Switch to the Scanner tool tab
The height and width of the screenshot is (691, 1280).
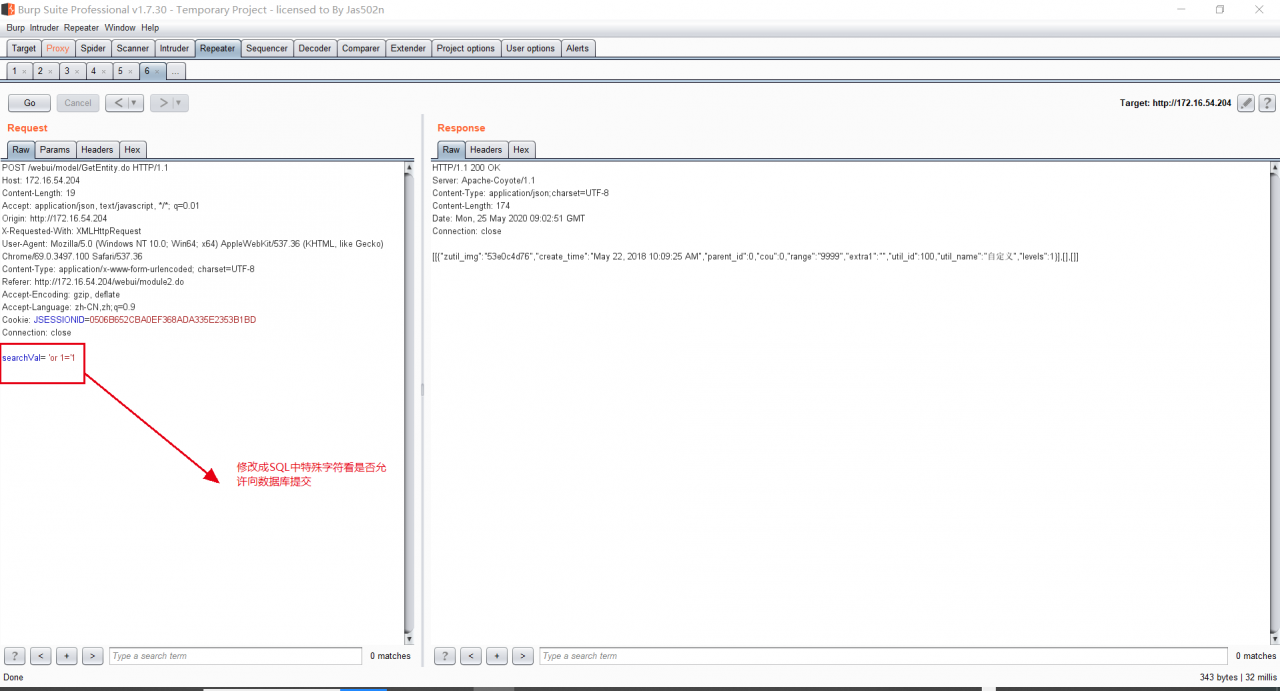coord(133,48)
